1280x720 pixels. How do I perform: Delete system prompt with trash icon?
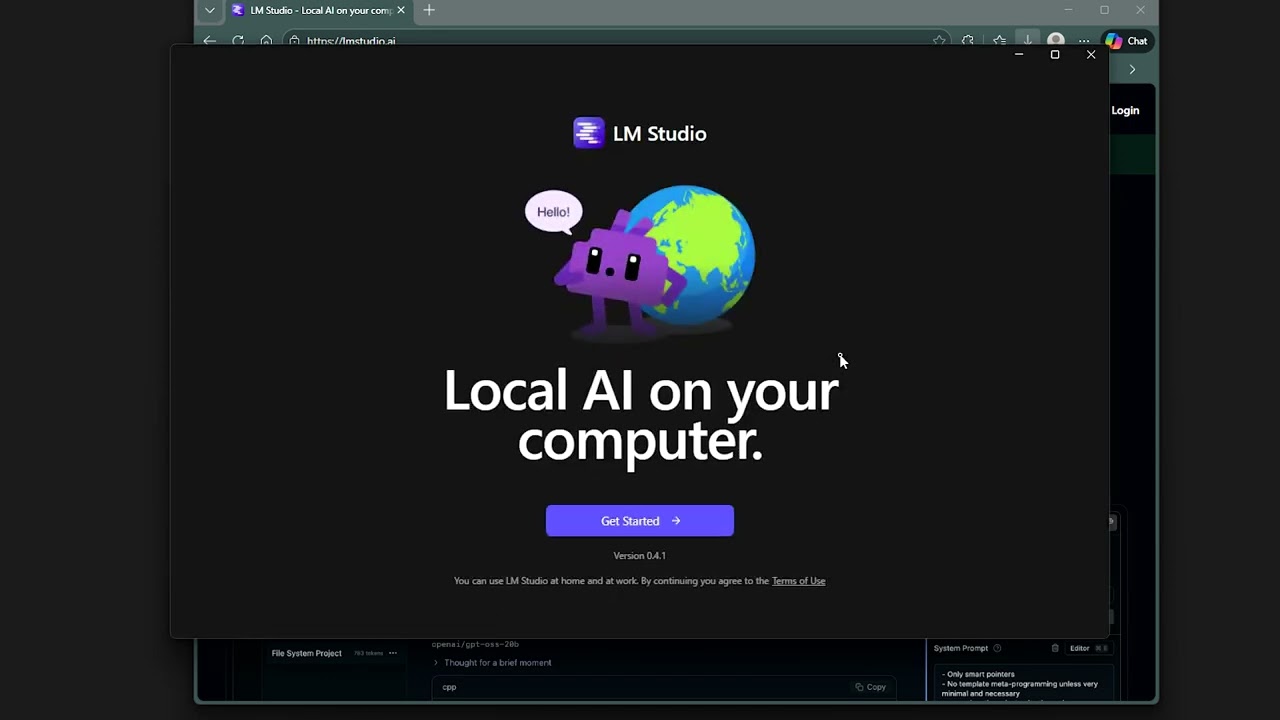click(1055, 648)
